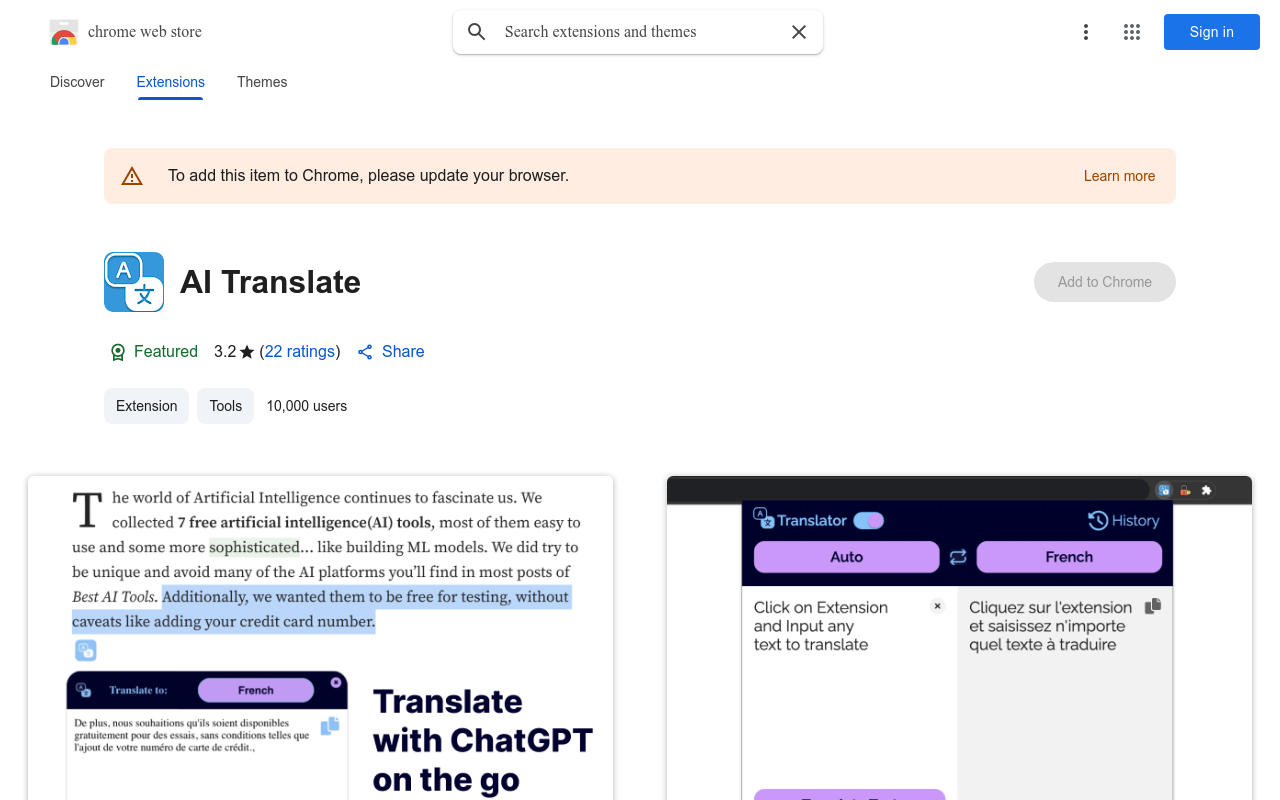Open the Learn more link
The width and height of the screenshot is (1280, 800).
click(1119, 176)
